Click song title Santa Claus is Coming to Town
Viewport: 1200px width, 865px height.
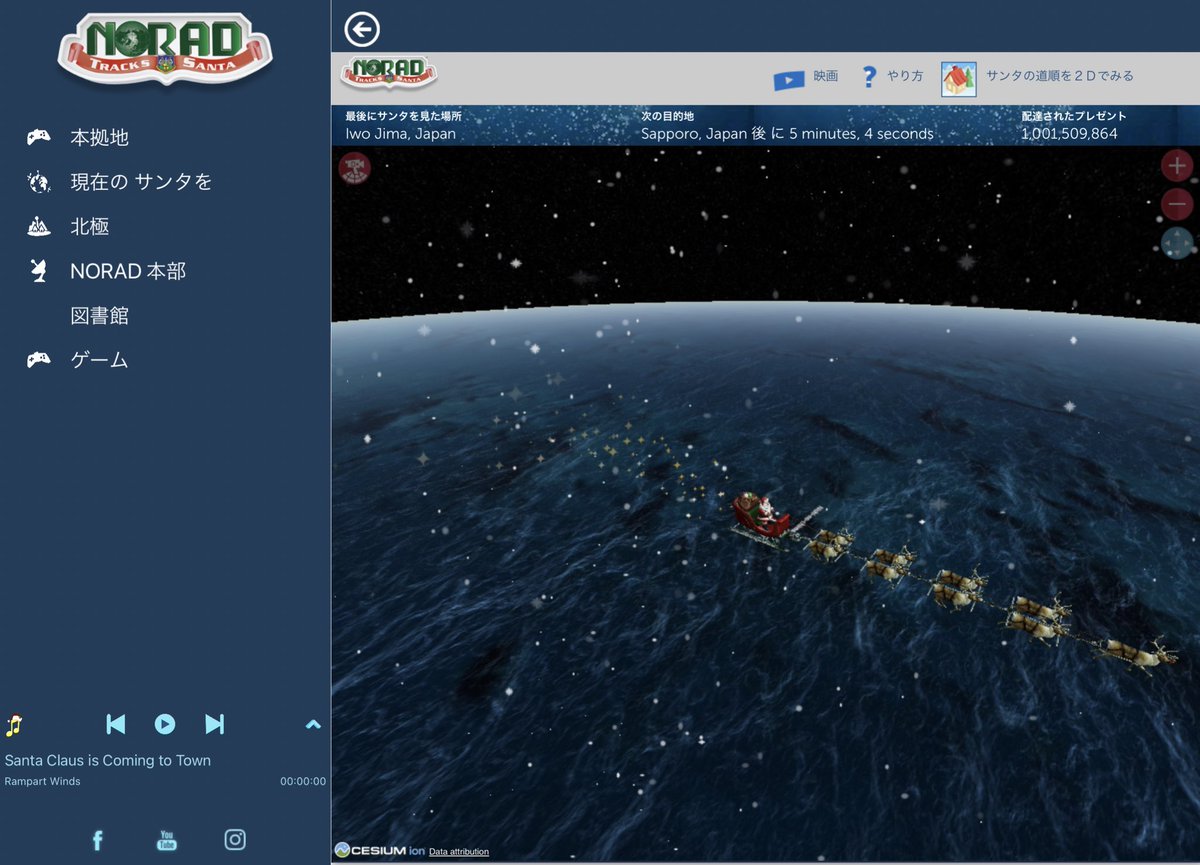(108, 760)
